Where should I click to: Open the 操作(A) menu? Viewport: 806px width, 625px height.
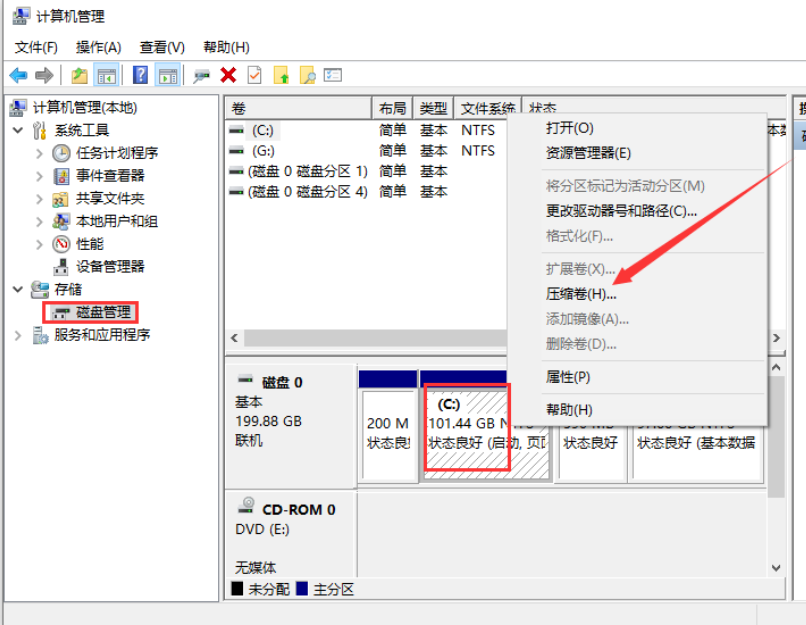98,47
